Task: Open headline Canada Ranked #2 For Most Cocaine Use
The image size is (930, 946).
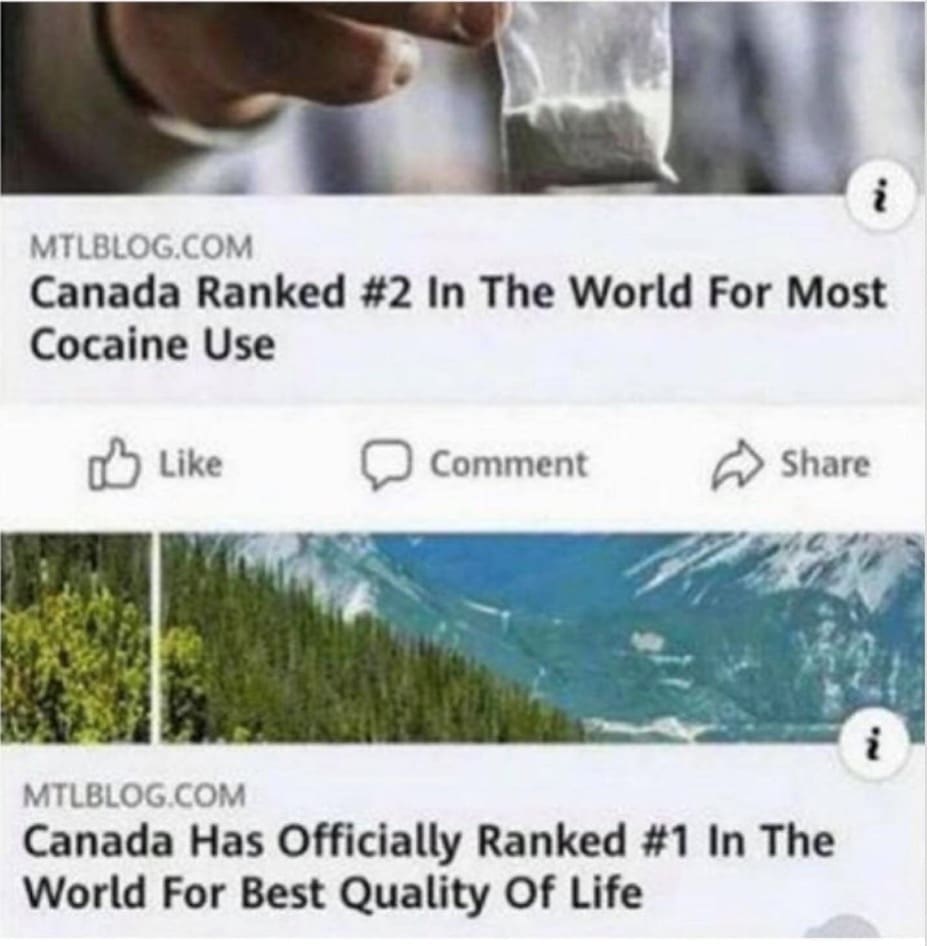Action: click(457, 319)
